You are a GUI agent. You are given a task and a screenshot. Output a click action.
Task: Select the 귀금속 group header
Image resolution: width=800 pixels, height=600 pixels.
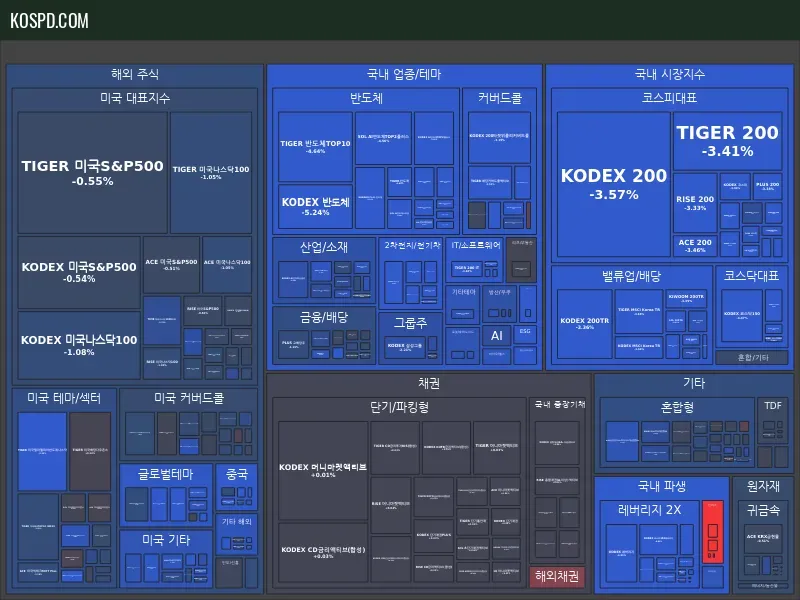coord(763,510)
